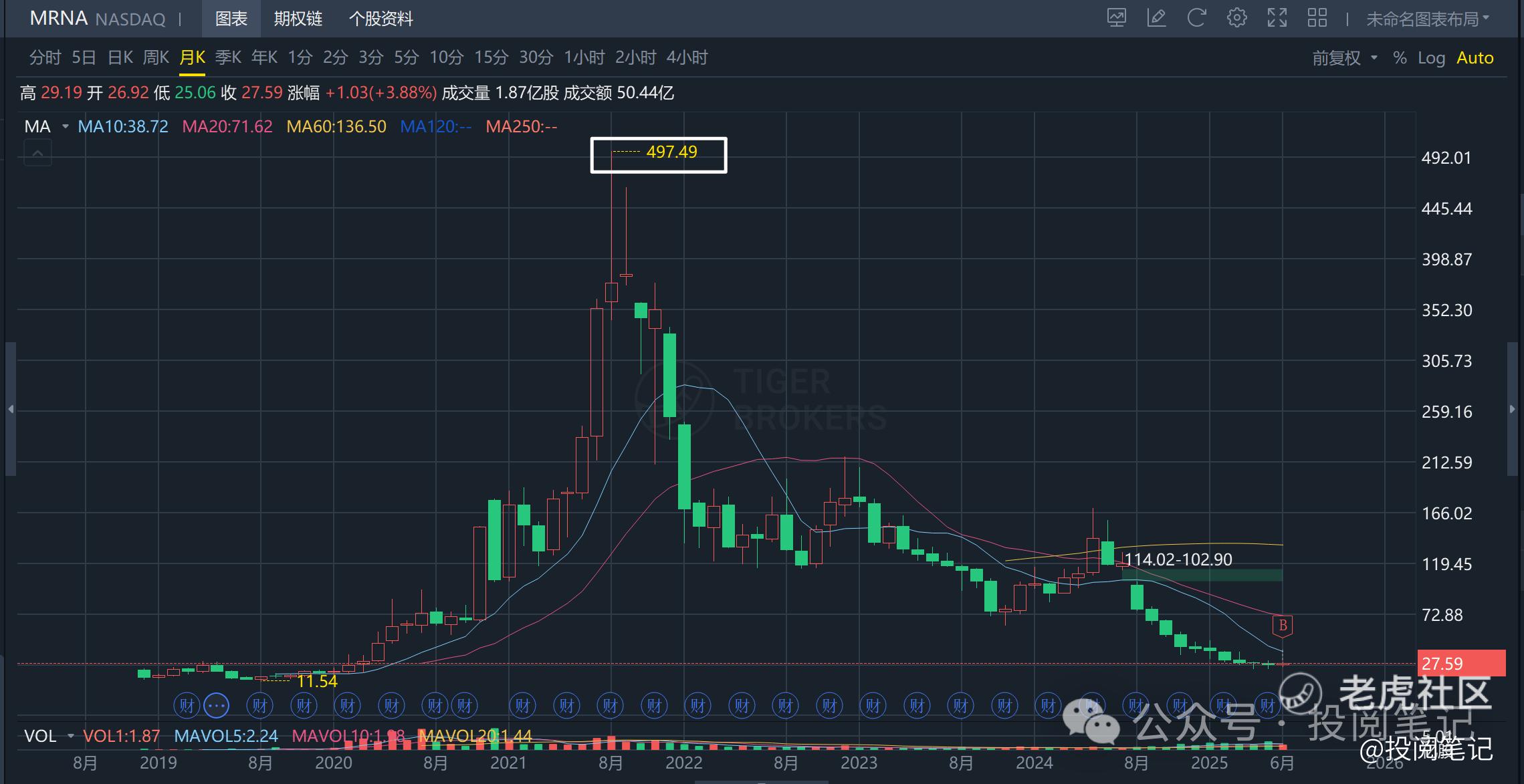Collapse the MA indicator legend chevron box
The height and width of the screenshot is (784, 1524).
(x=37, y=154)
